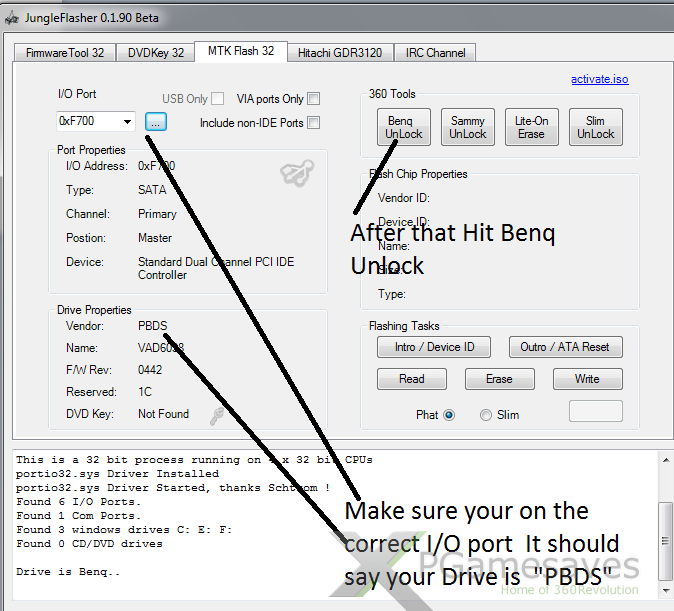
Task: Click the key icon beside DVD Key
Action: coord(216,415)
